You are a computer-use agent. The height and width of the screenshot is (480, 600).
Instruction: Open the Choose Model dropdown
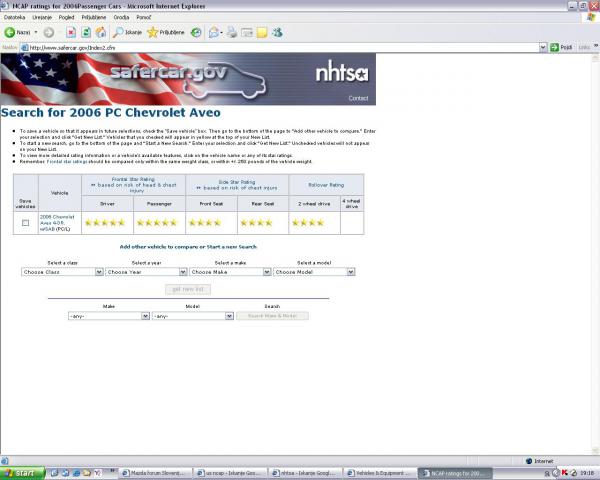[x=314, y=272]
